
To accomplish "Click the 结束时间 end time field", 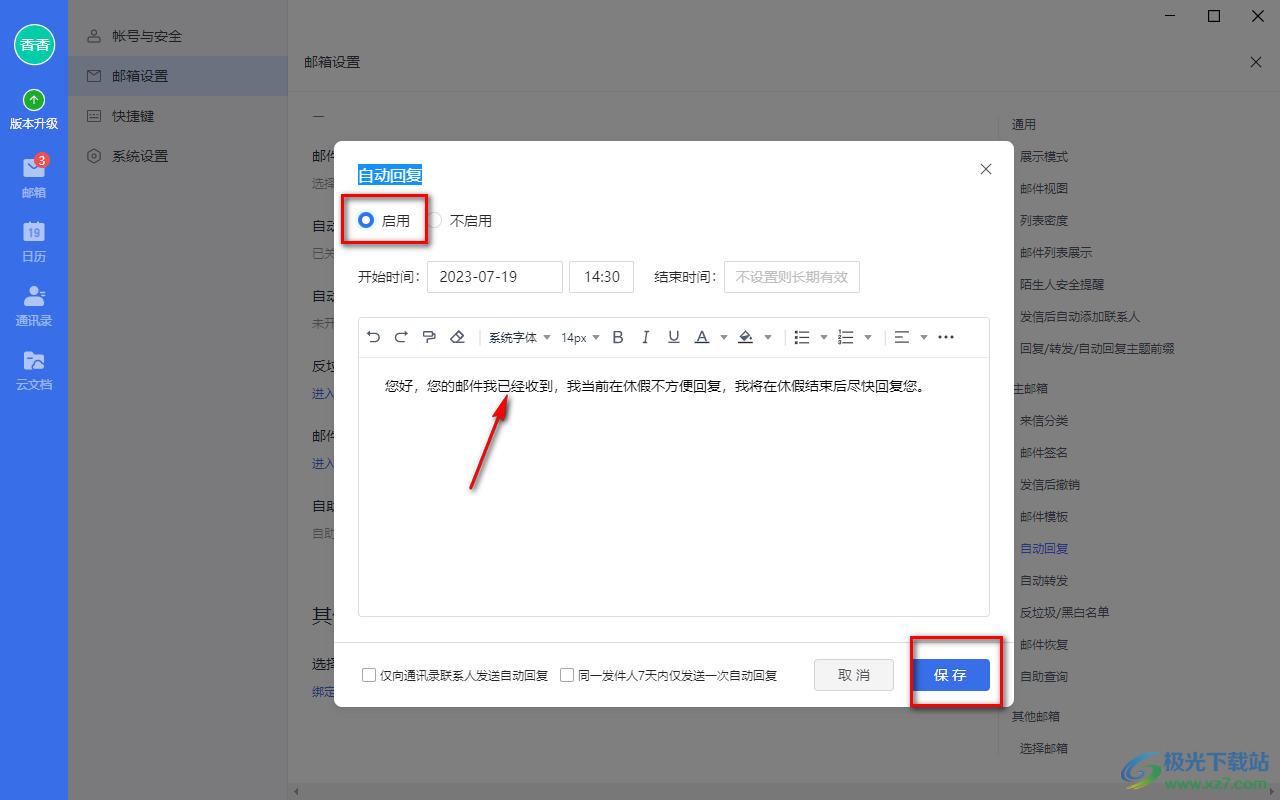I will click(x=792, y=277).
